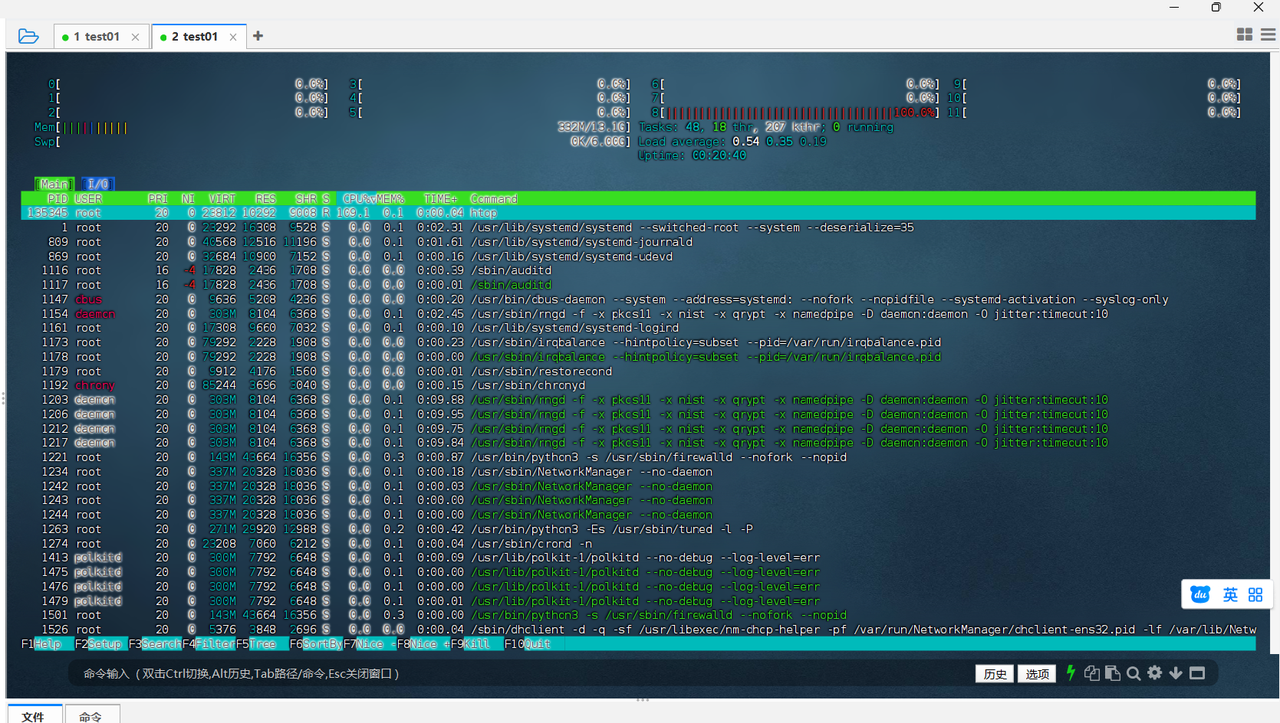Add a new session tab with plus
1280x723 pixels.
[258, 36]
